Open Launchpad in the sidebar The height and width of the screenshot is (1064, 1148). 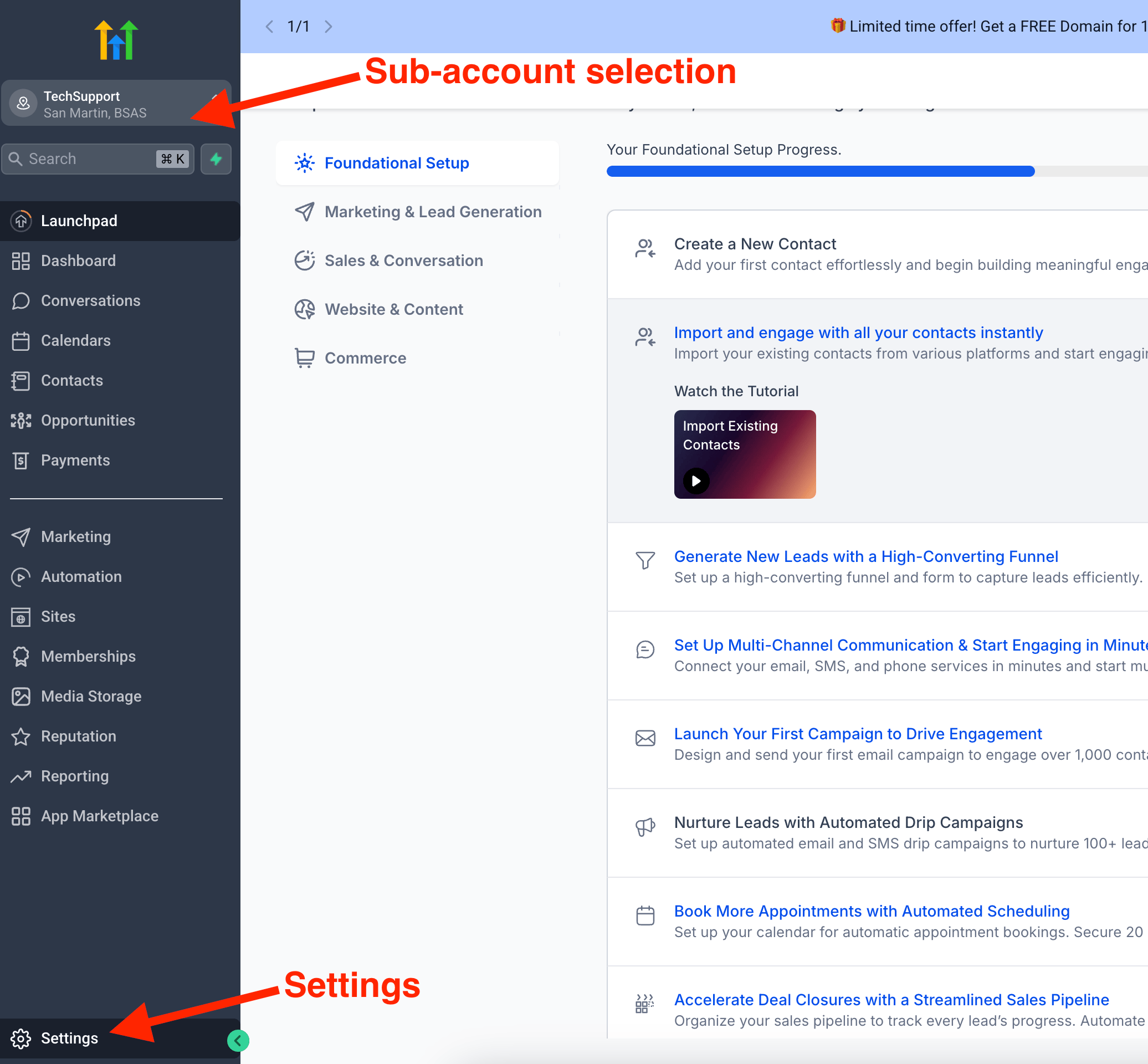pyautogui.click(x=120, y=221)
